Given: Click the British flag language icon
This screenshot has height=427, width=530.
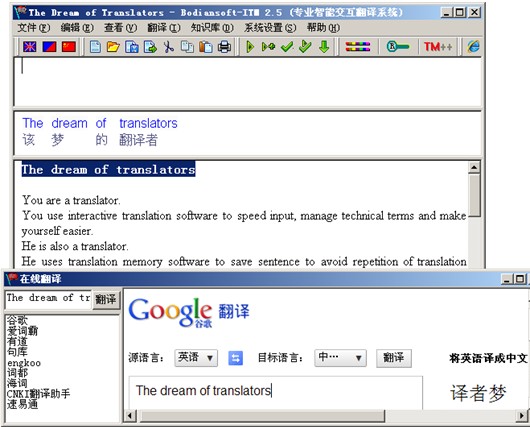Looking at the screenshot, I should (x=30, y=47).
